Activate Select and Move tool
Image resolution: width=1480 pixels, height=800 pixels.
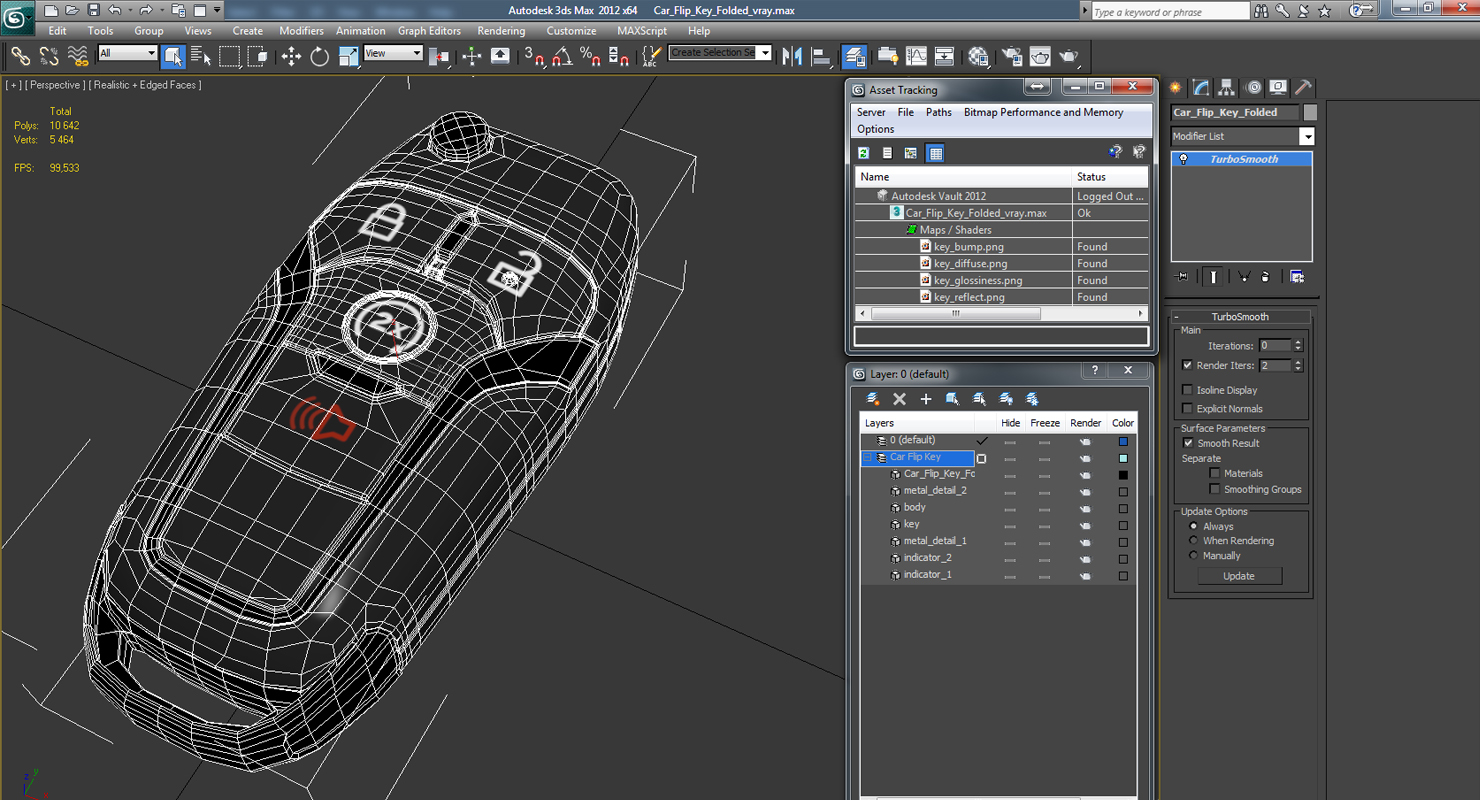coord(291,56)
